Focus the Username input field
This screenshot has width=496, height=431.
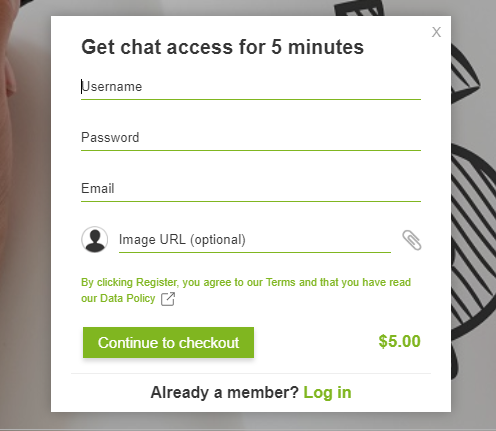pos(251,87)
